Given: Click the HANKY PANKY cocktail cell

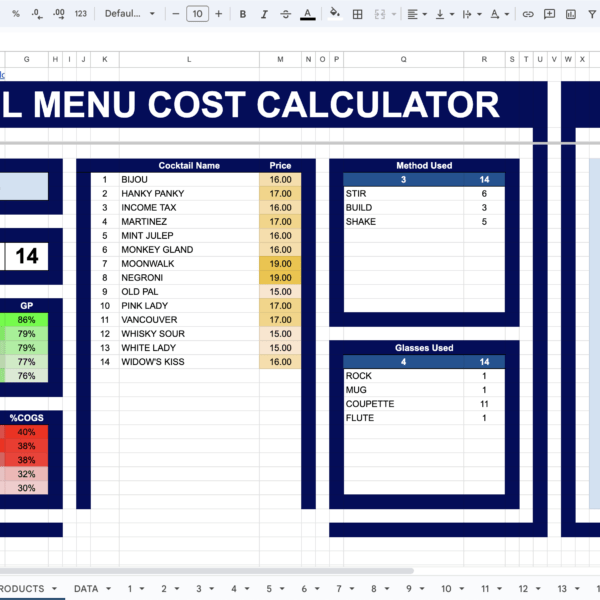Looking at the screenshot, I should click(x=189, y=194).
